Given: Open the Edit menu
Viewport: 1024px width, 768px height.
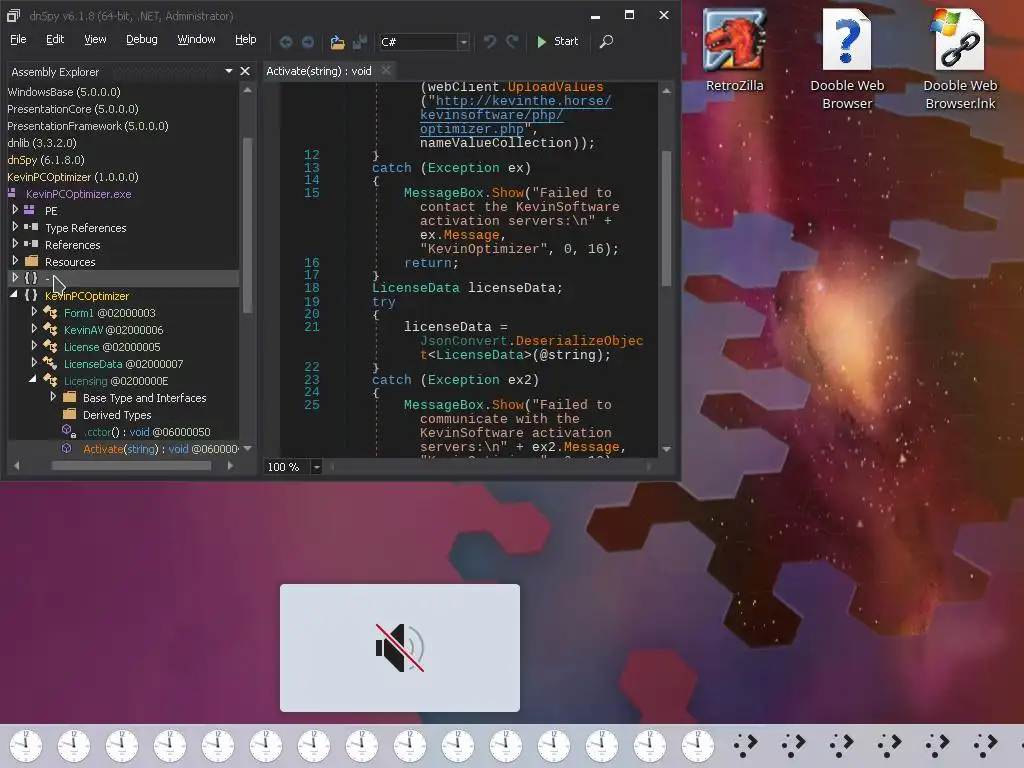Looking at the screenshot, I should tap(55, 39).
